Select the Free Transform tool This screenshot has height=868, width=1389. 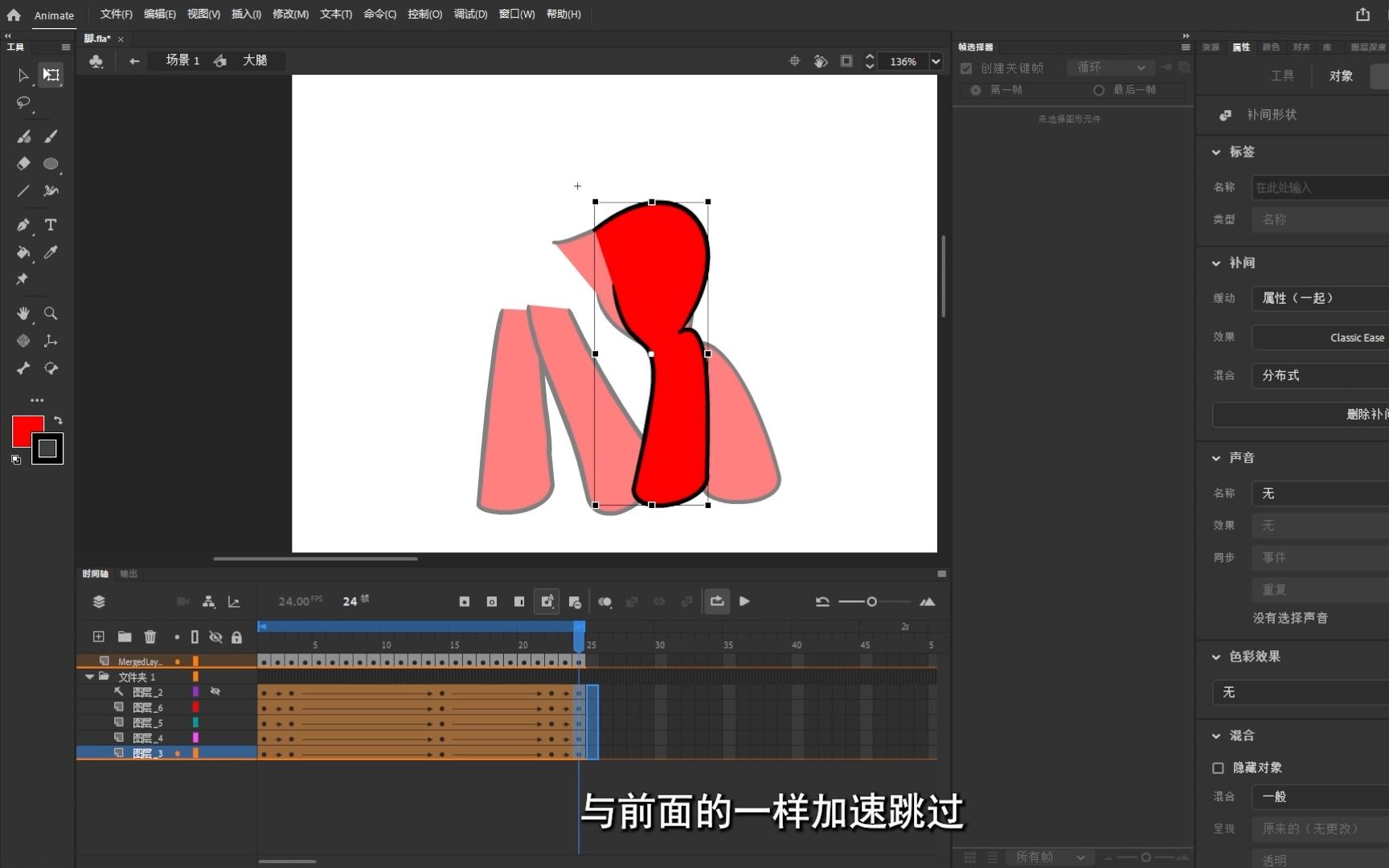[51, 75]
